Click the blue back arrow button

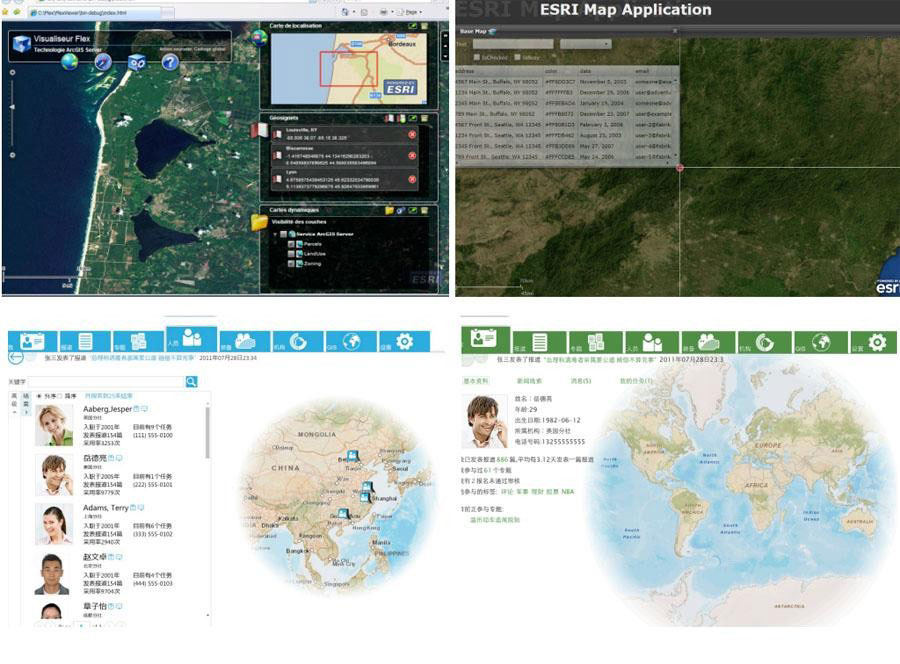click(16, 357)
